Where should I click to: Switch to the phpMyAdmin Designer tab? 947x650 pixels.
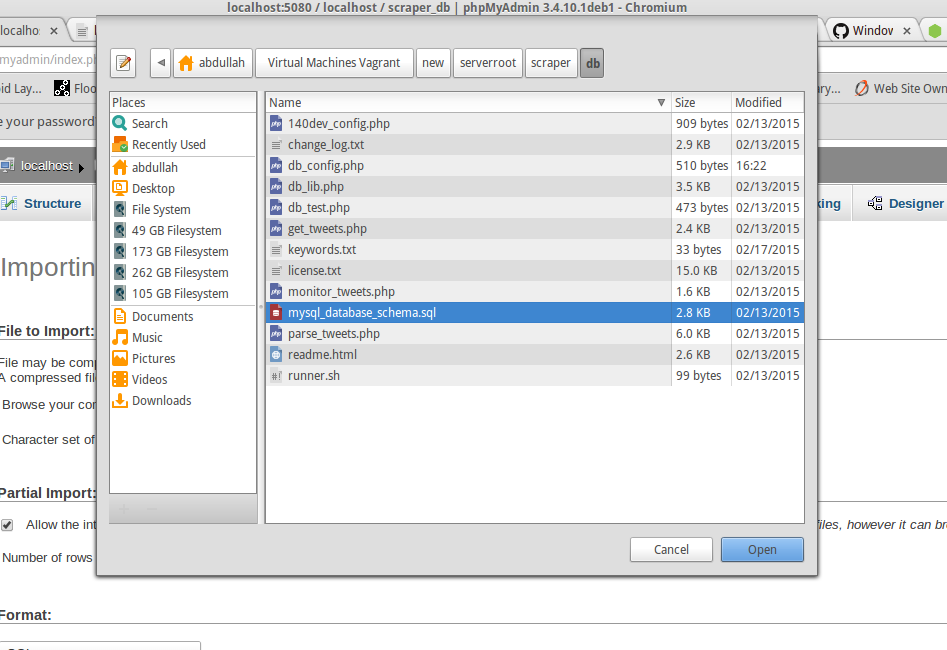(x=905, y=204)
